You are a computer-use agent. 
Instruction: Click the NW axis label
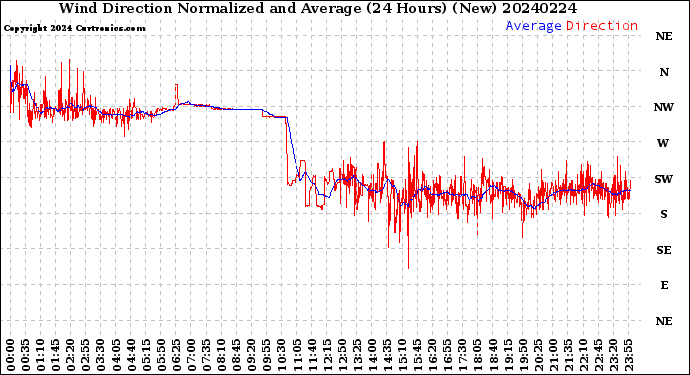[x=664, y=107]
